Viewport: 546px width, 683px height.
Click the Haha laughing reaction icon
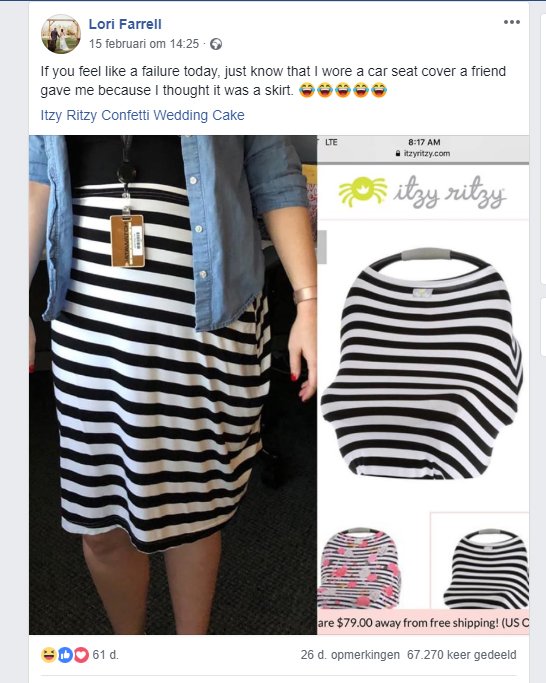coord(49,655)
